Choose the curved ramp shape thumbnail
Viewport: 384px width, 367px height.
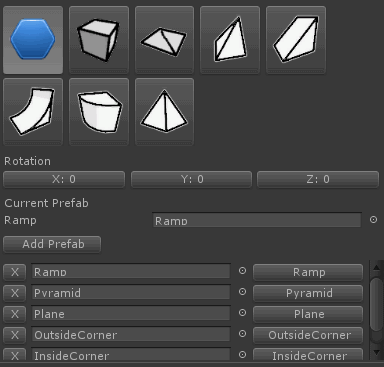tap(33, 112)
